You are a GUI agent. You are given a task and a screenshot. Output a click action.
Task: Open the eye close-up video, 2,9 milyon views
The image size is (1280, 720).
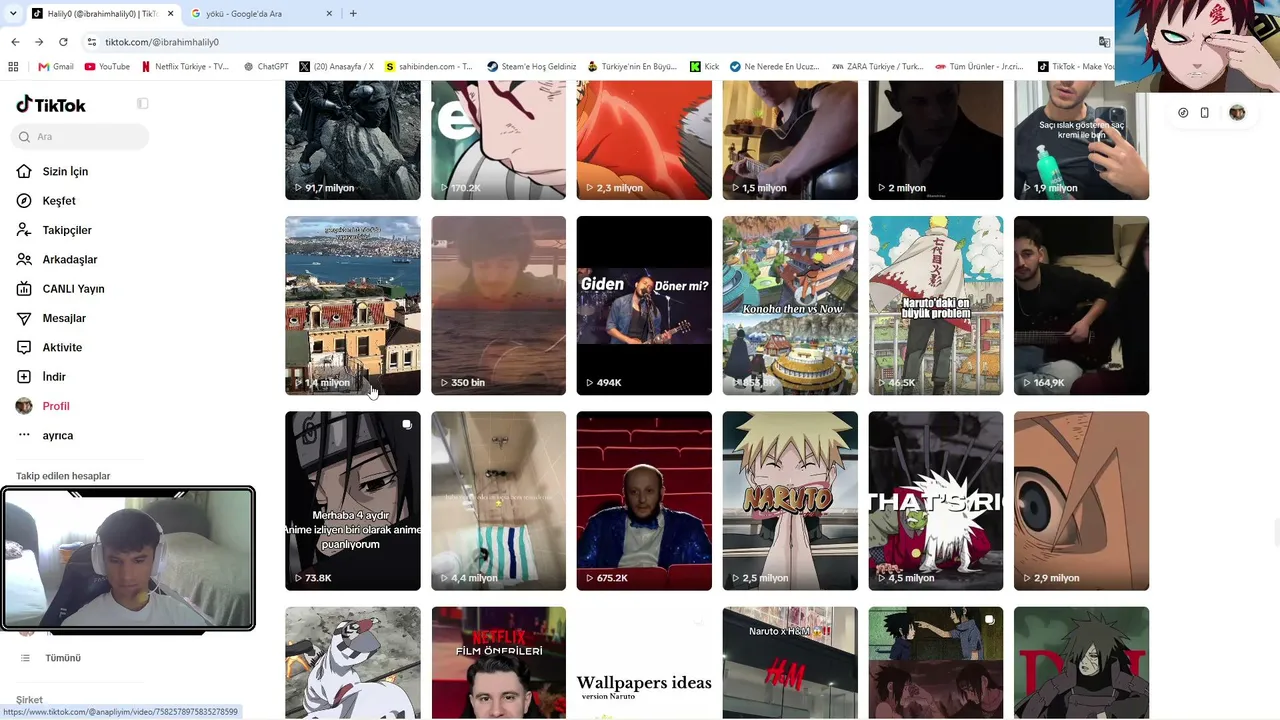coord(1081,501)
